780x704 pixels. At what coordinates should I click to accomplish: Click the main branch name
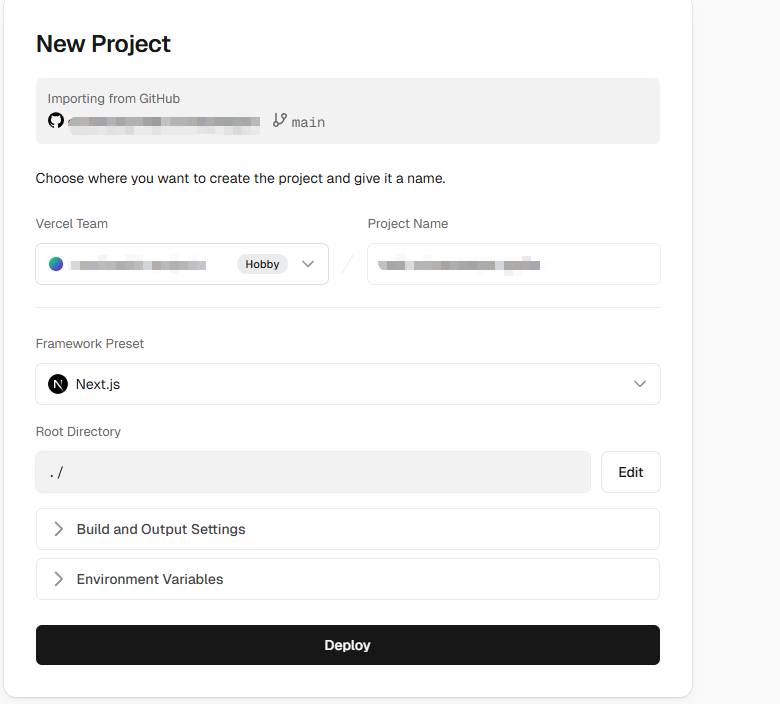point(308,122)
